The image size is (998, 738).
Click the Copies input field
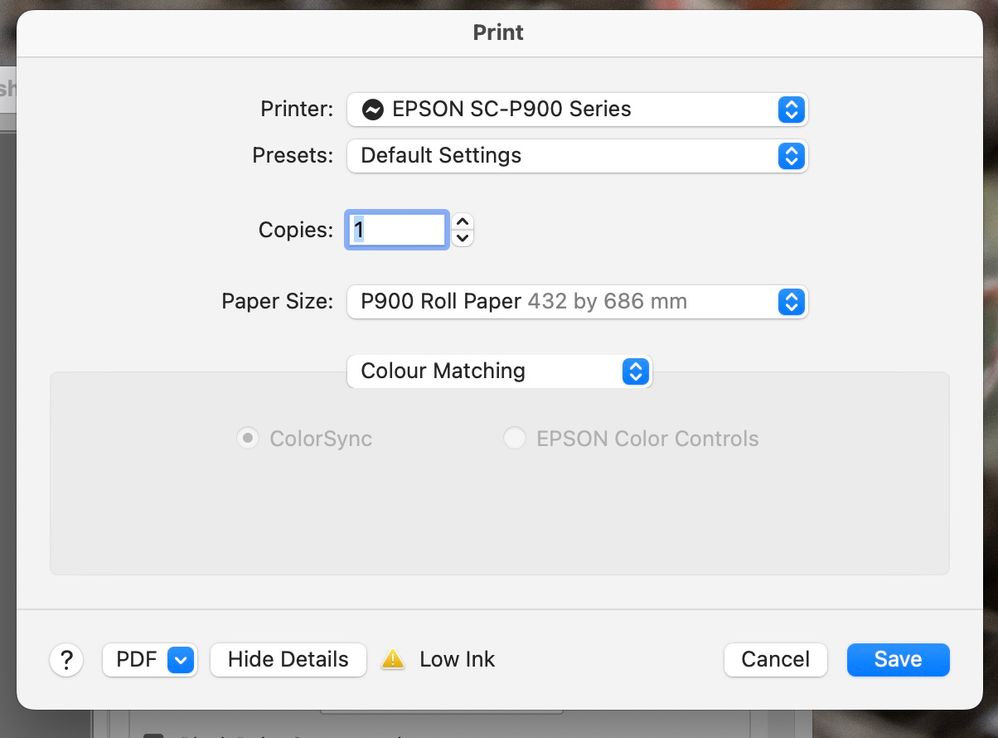coord(397,230)
